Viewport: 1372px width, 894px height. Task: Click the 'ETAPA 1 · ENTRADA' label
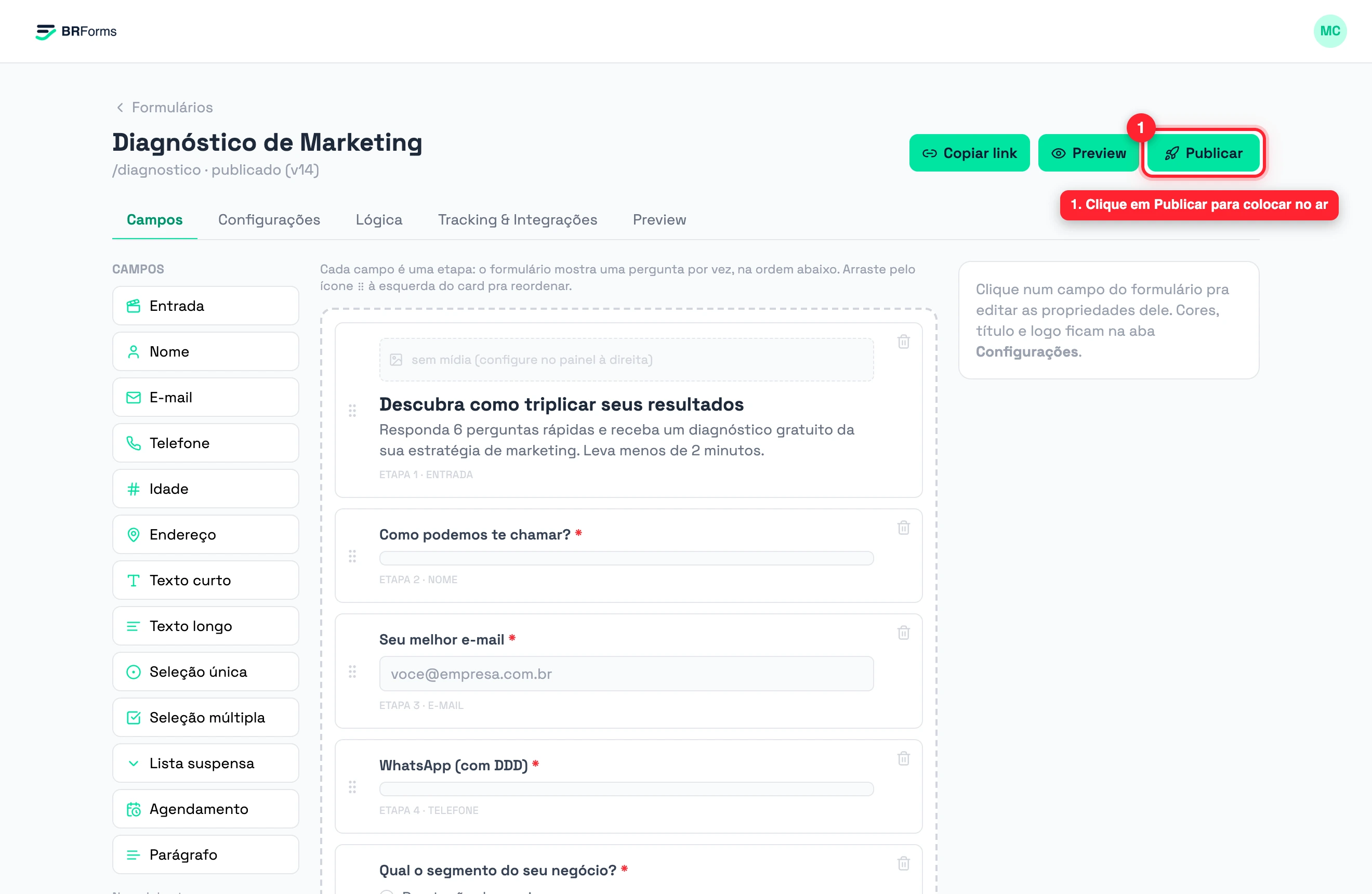(x=426, y=475)
